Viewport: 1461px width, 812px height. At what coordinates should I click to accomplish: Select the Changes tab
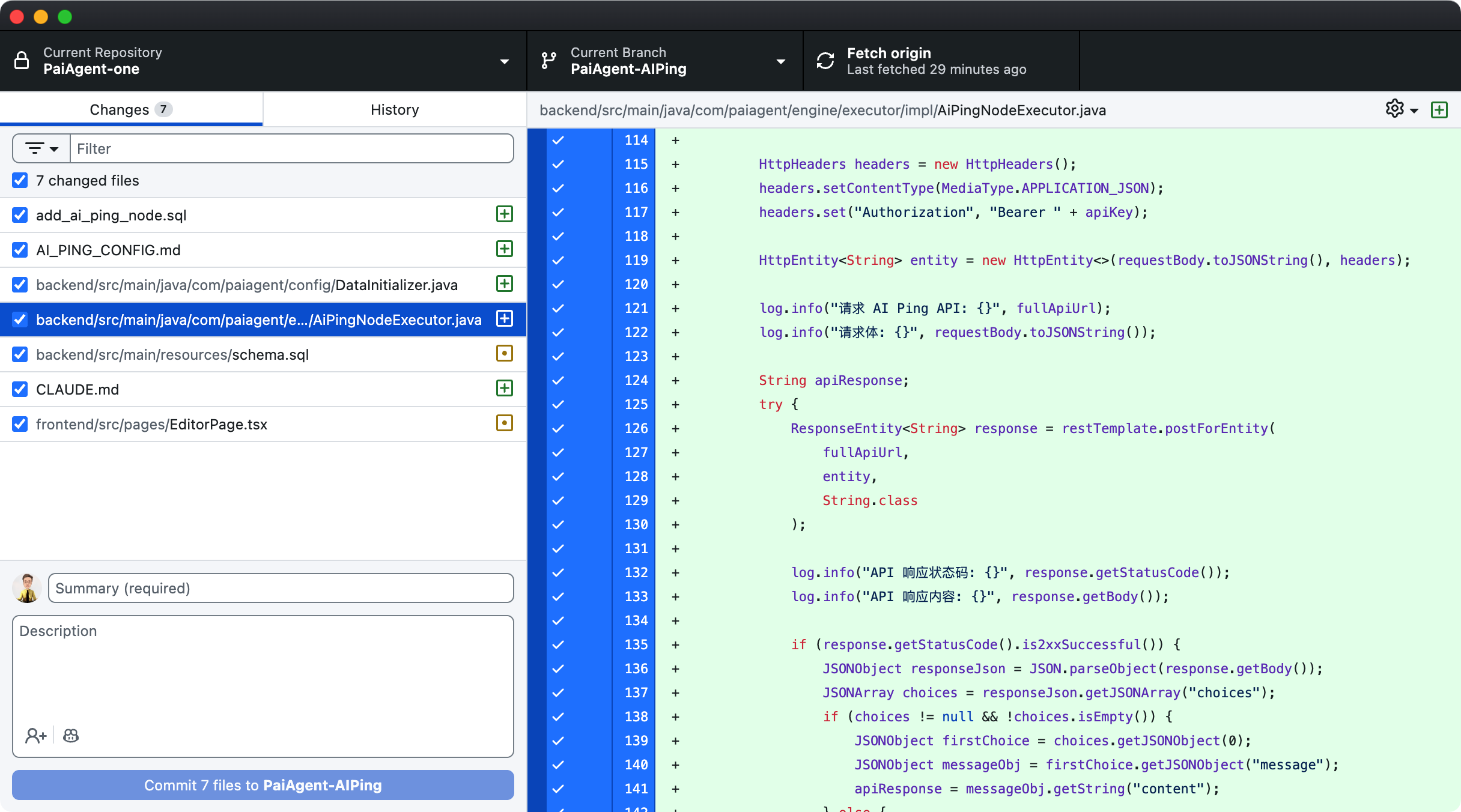click(131, 109)
